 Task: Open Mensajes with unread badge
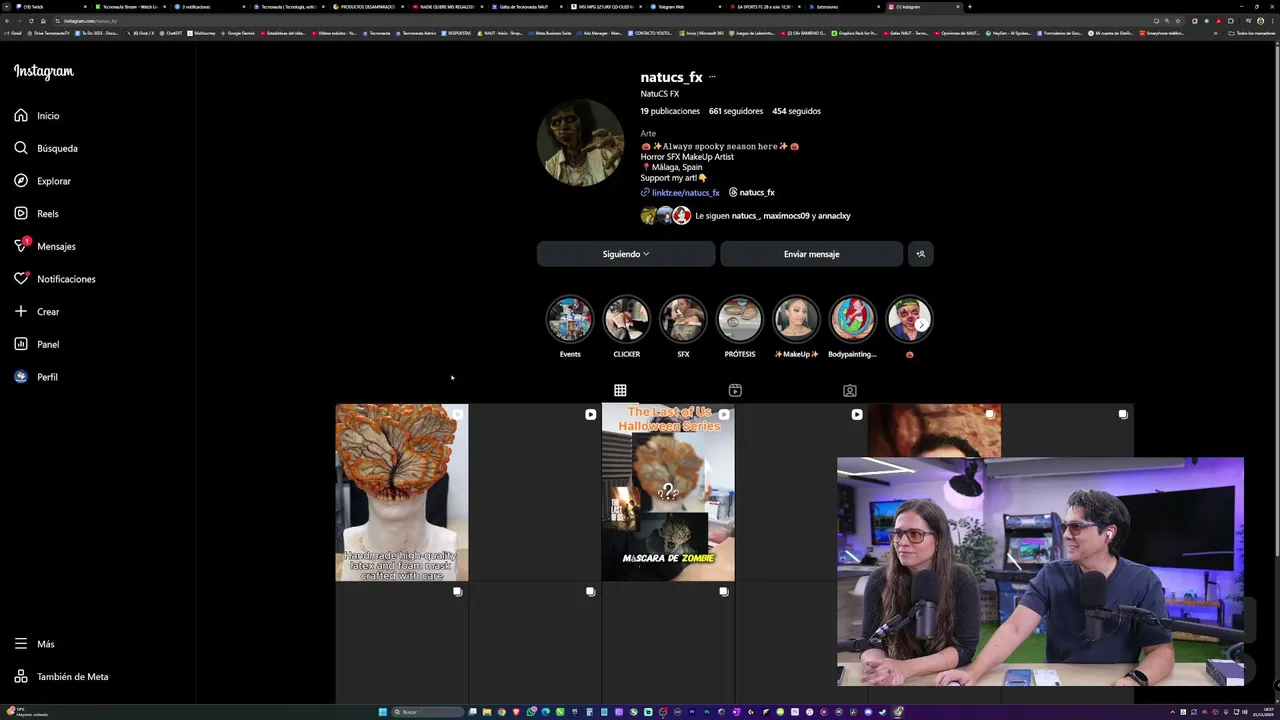pyautogui.click(x=45, y=246)
